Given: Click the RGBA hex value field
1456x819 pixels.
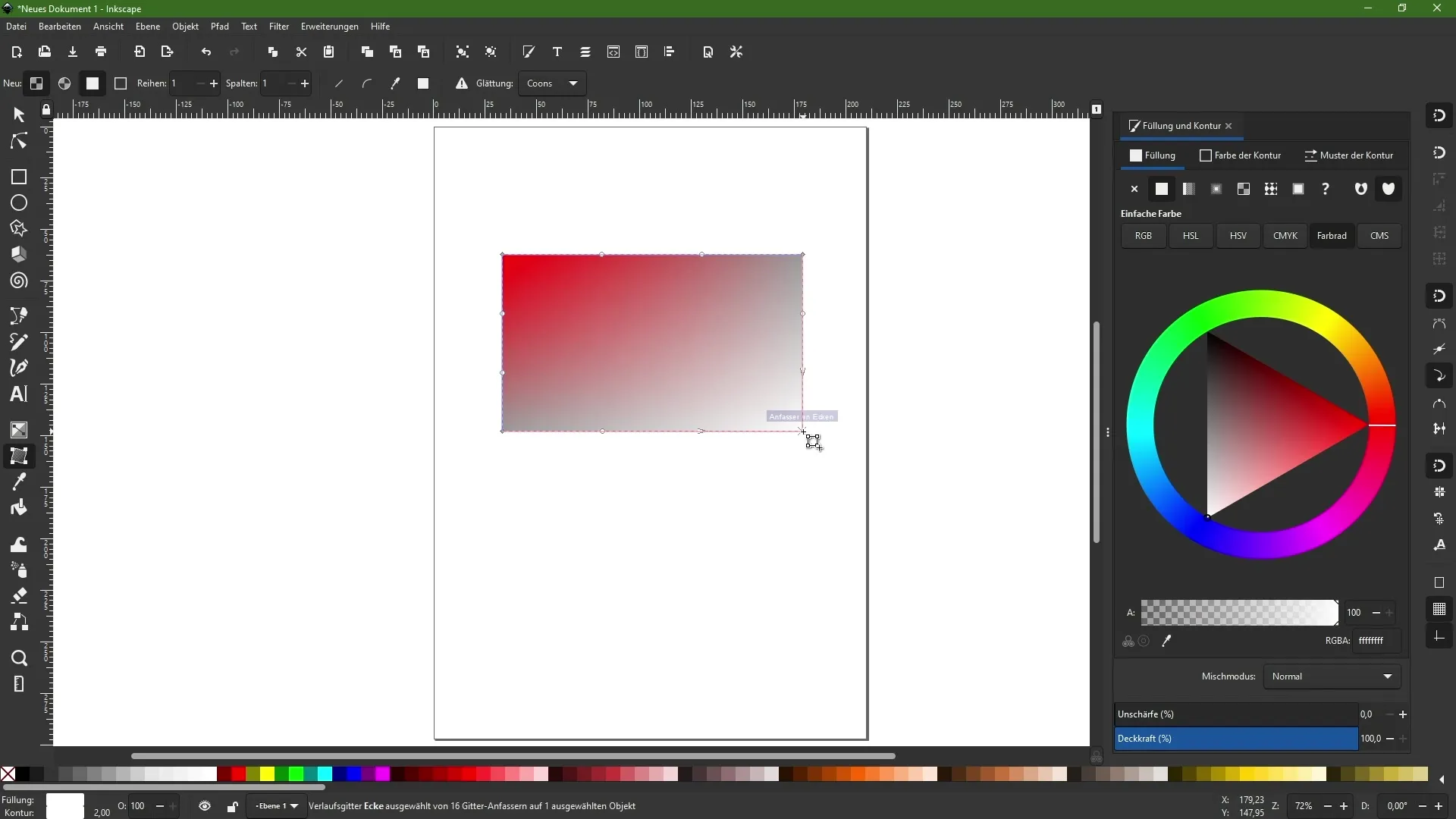Looking at the screenshot, I should click(1376, 641).
